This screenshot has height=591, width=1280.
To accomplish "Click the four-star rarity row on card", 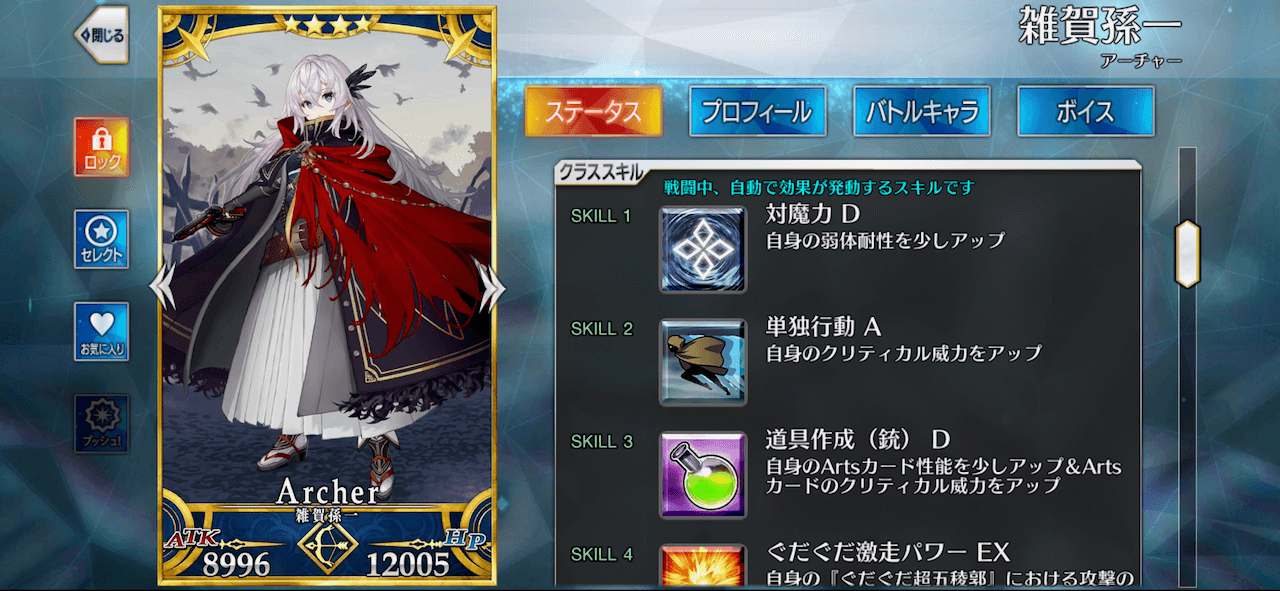I will tap(325, 23).
